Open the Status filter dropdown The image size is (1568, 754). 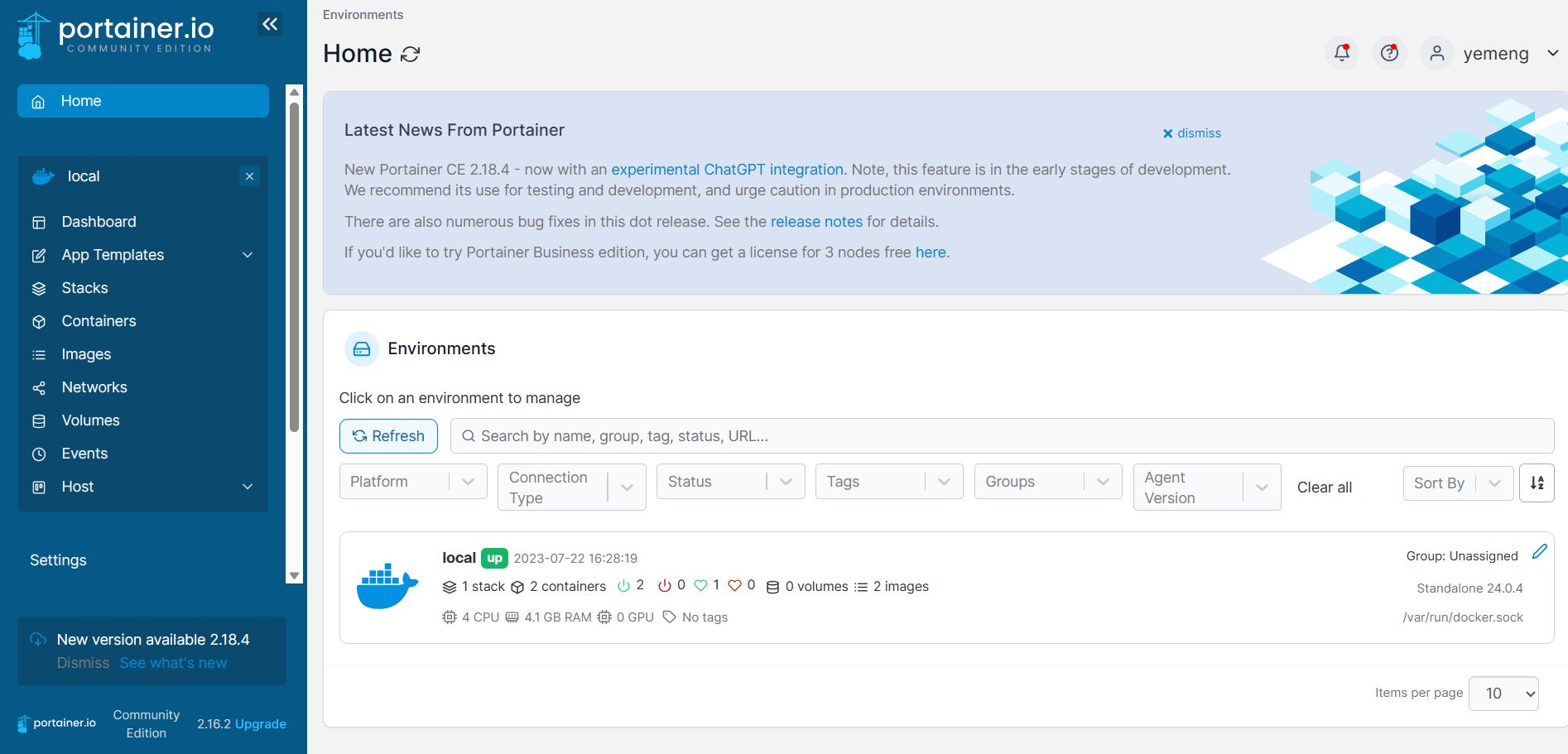729,482
